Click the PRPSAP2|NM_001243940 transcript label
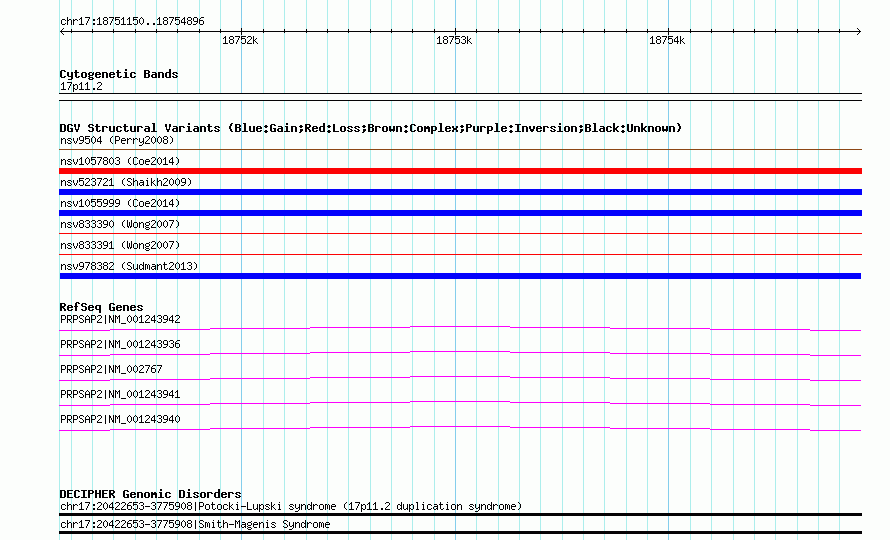 tap(120, 420)
